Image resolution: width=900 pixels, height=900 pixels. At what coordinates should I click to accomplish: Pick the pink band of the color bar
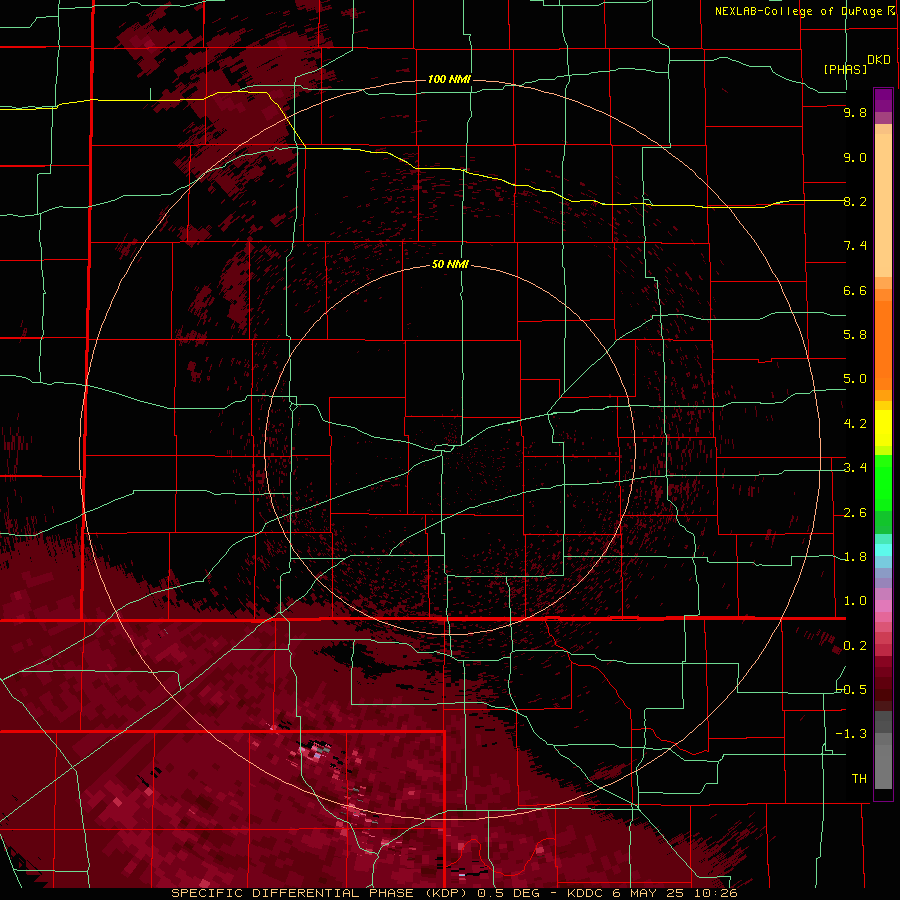(x=883, y=606)
